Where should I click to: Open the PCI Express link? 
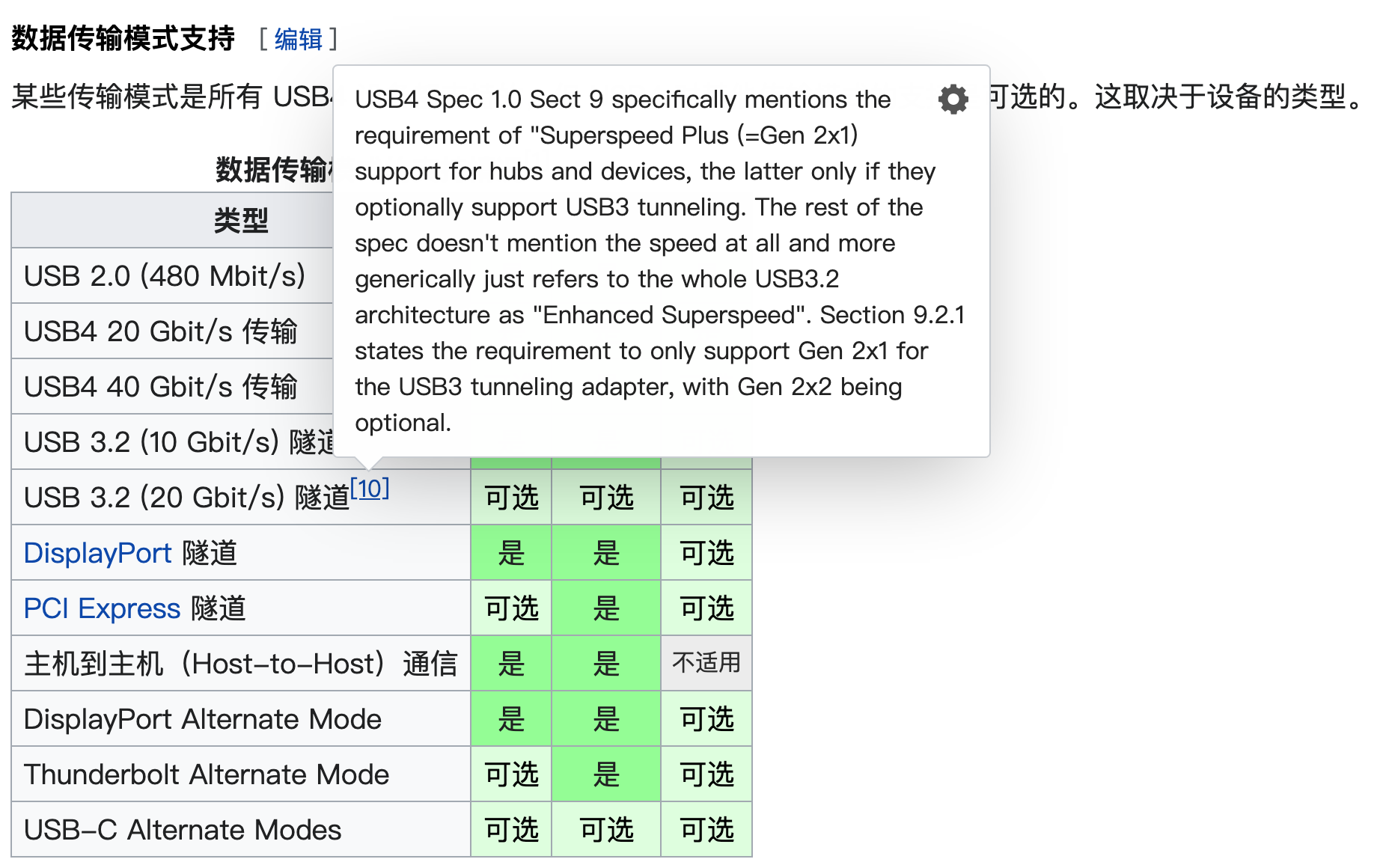[x=102, y=608]
